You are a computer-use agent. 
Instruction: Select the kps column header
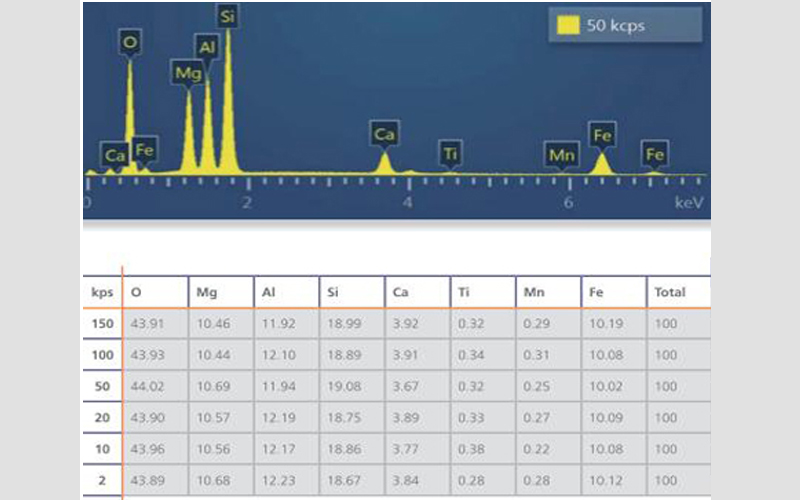pos(101,292)
